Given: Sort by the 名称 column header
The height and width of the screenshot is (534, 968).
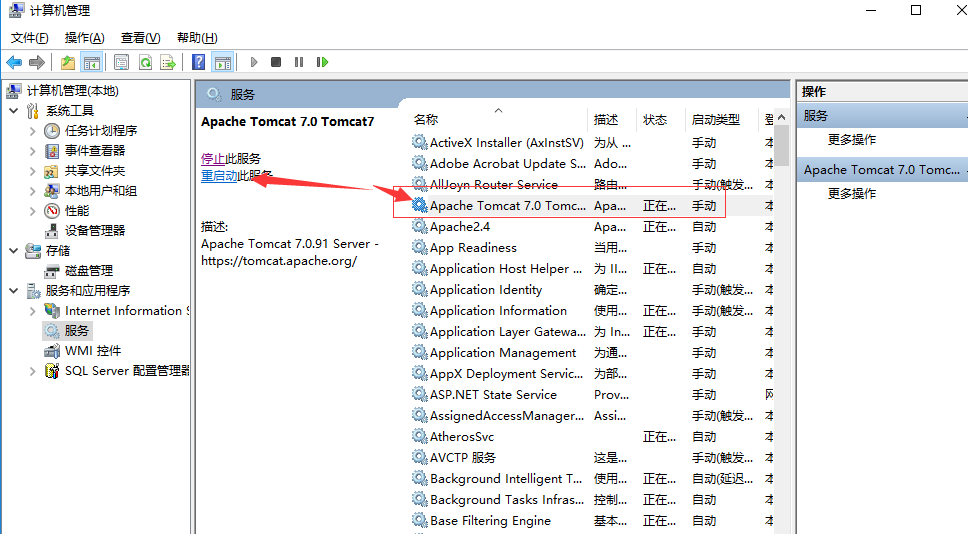Looking at the screenshot, I should (x=499, y=120).
